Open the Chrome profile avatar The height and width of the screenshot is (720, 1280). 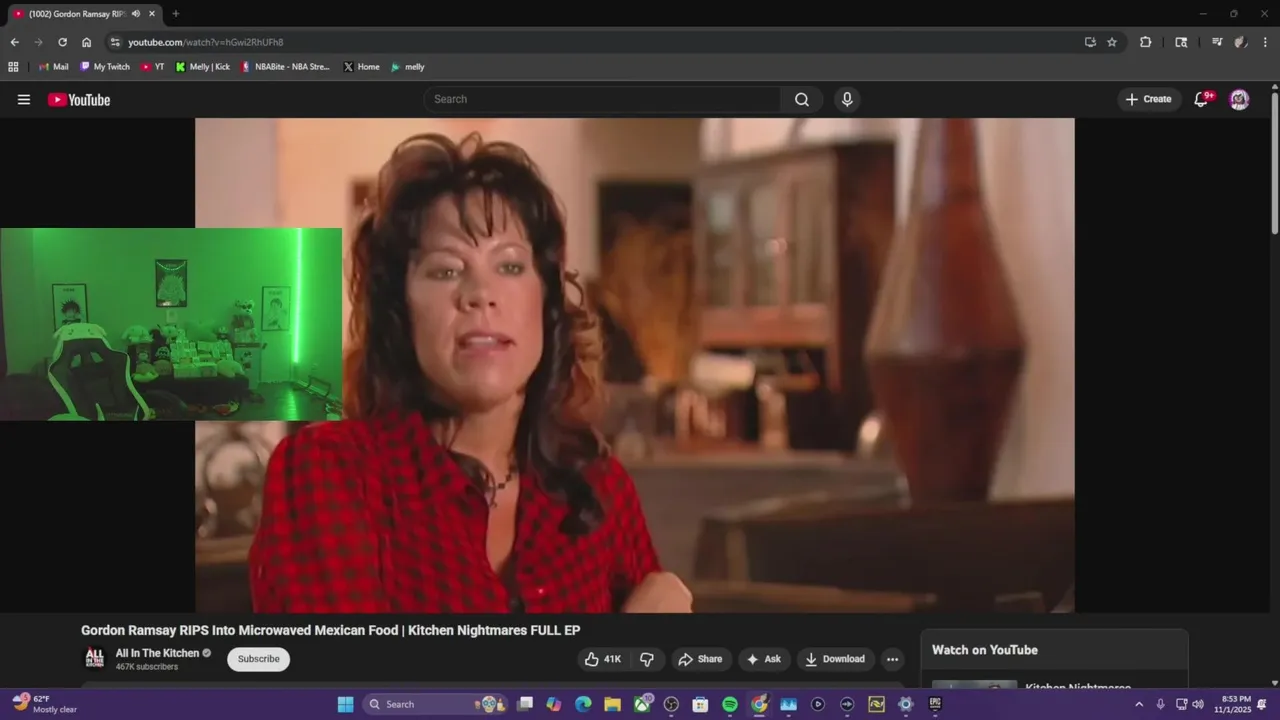click(x=1241, y=42)
